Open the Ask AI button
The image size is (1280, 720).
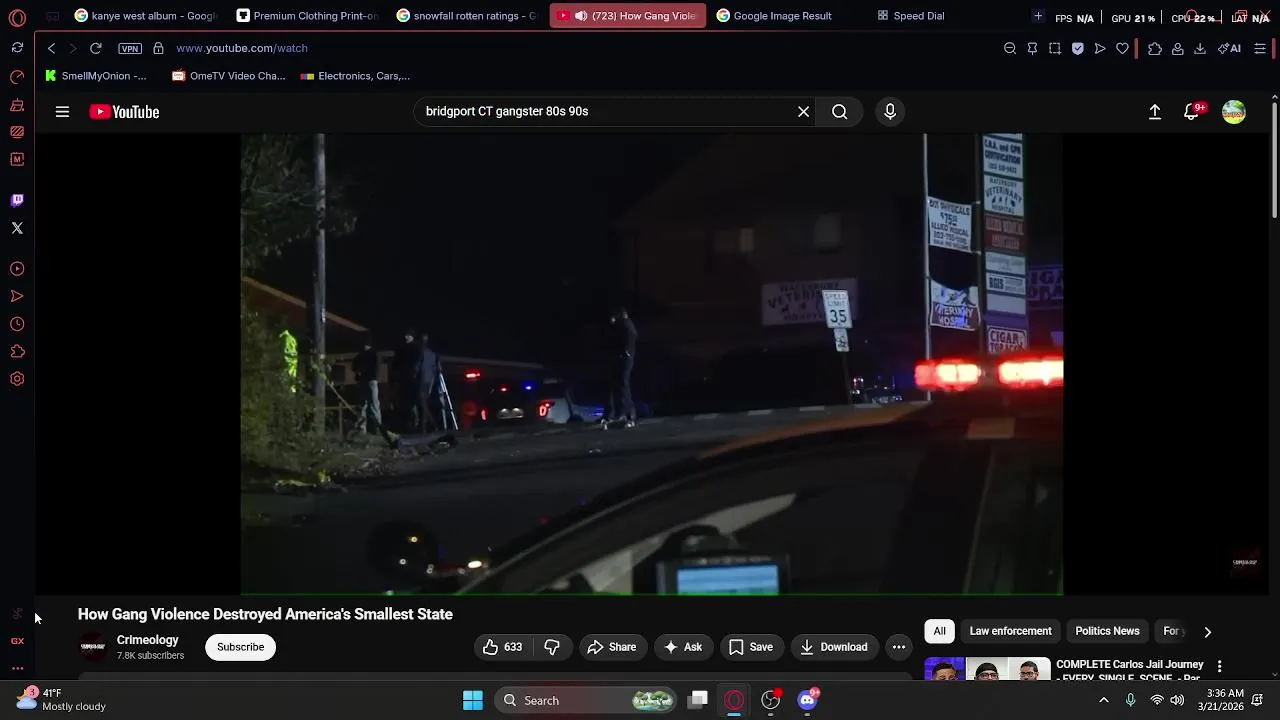click(x=683, y=647)
